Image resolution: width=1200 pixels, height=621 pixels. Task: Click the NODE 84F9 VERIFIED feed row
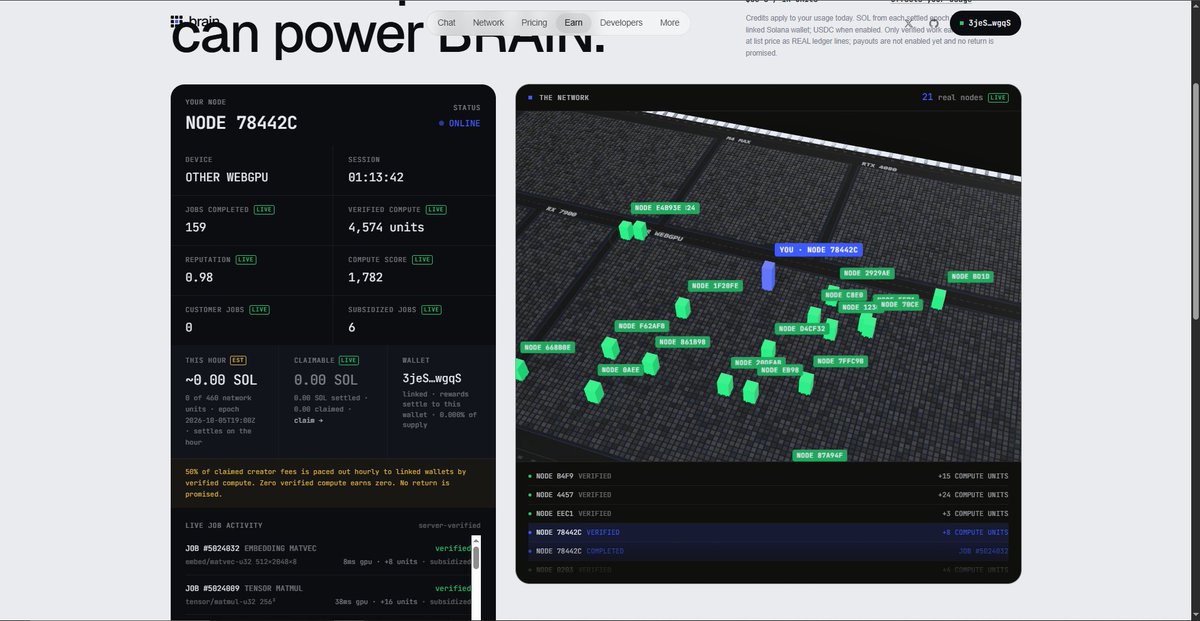coord(768,476)
